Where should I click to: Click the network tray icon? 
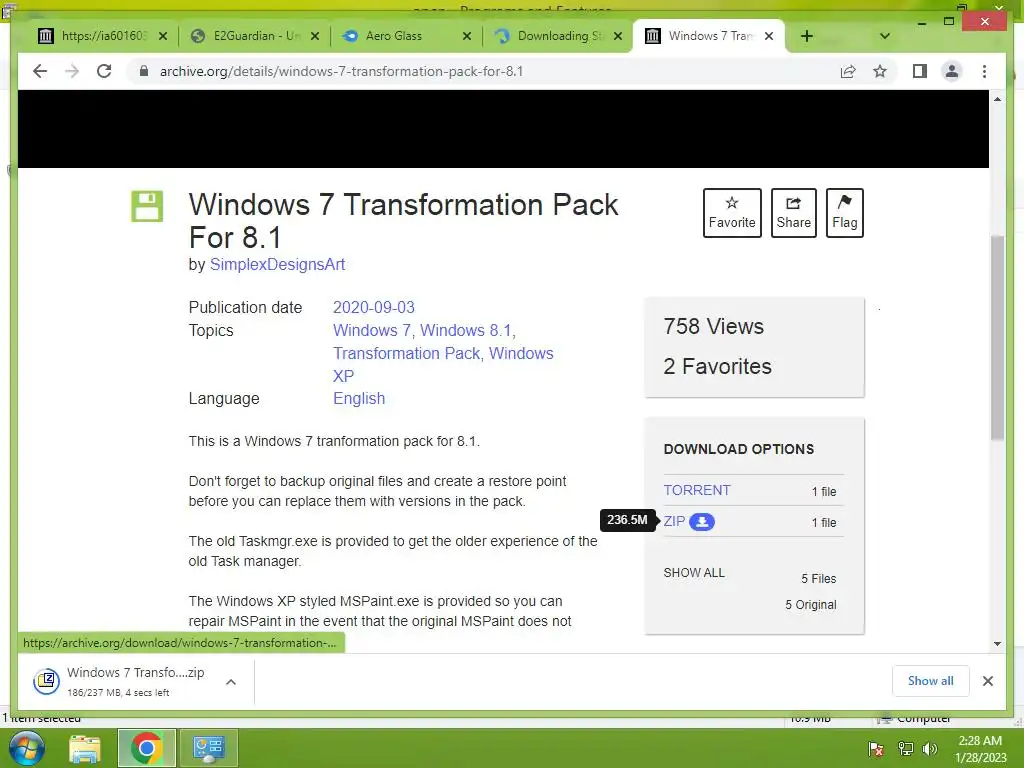(905, 749)
